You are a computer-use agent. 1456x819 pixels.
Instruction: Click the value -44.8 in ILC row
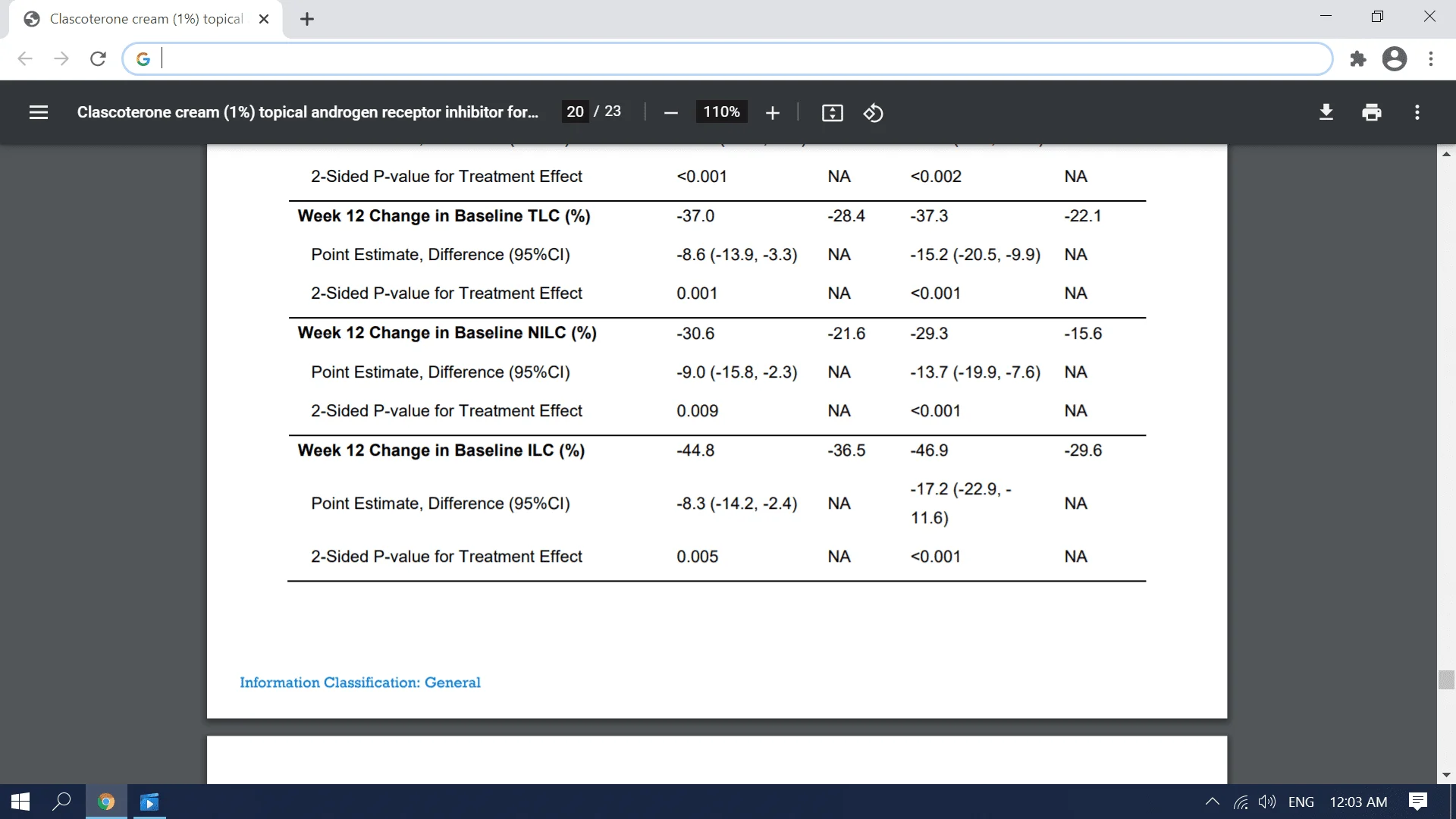(x=695, y=450)
